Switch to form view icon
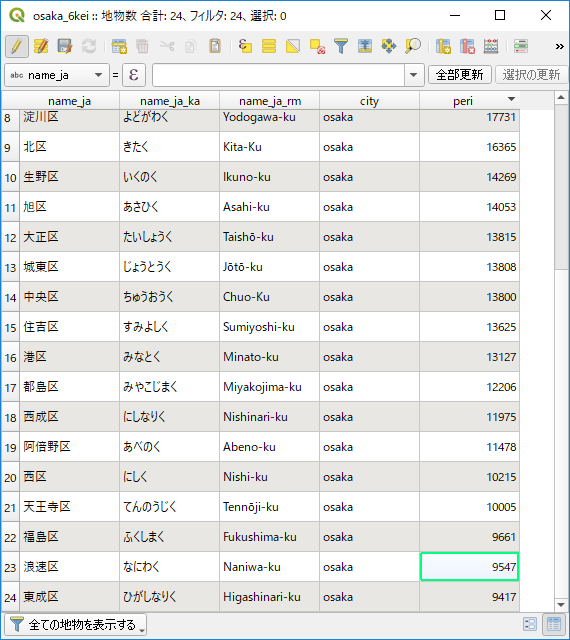The height and width of the screenshot is (640, 570). (x=530, y=624)
